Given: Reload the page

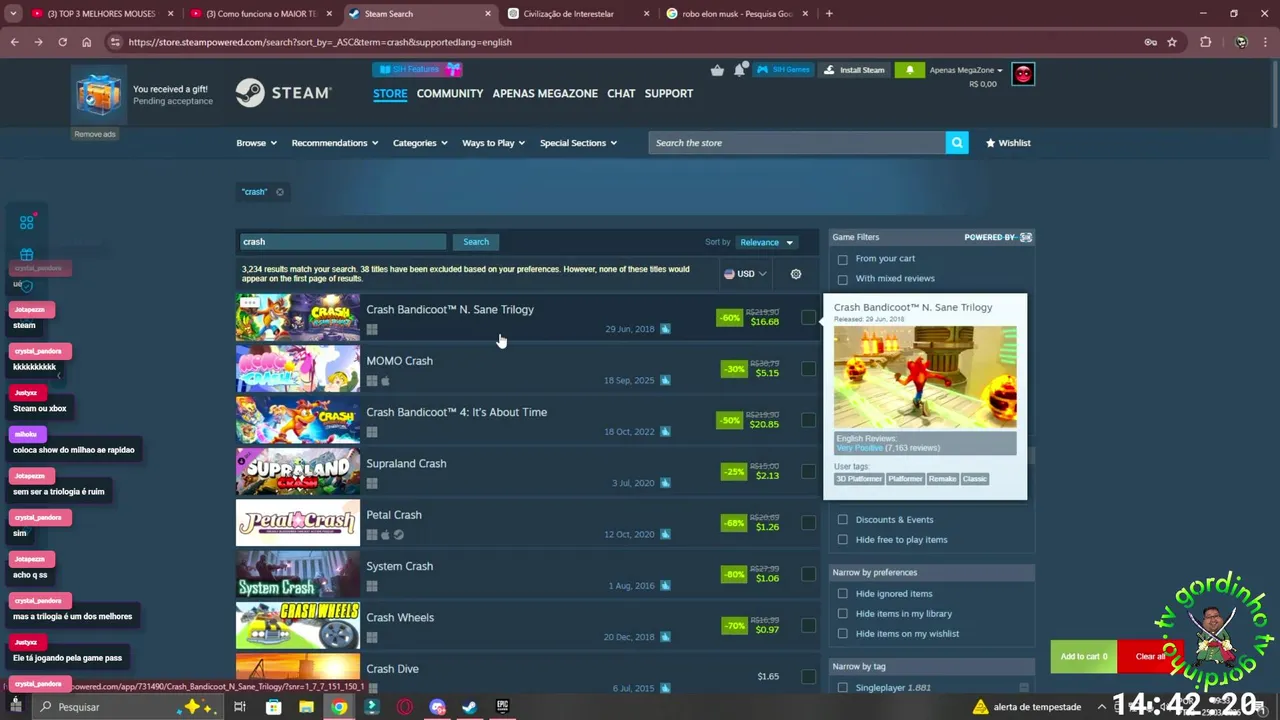Looking at the screenshot, I should (62, 42).
